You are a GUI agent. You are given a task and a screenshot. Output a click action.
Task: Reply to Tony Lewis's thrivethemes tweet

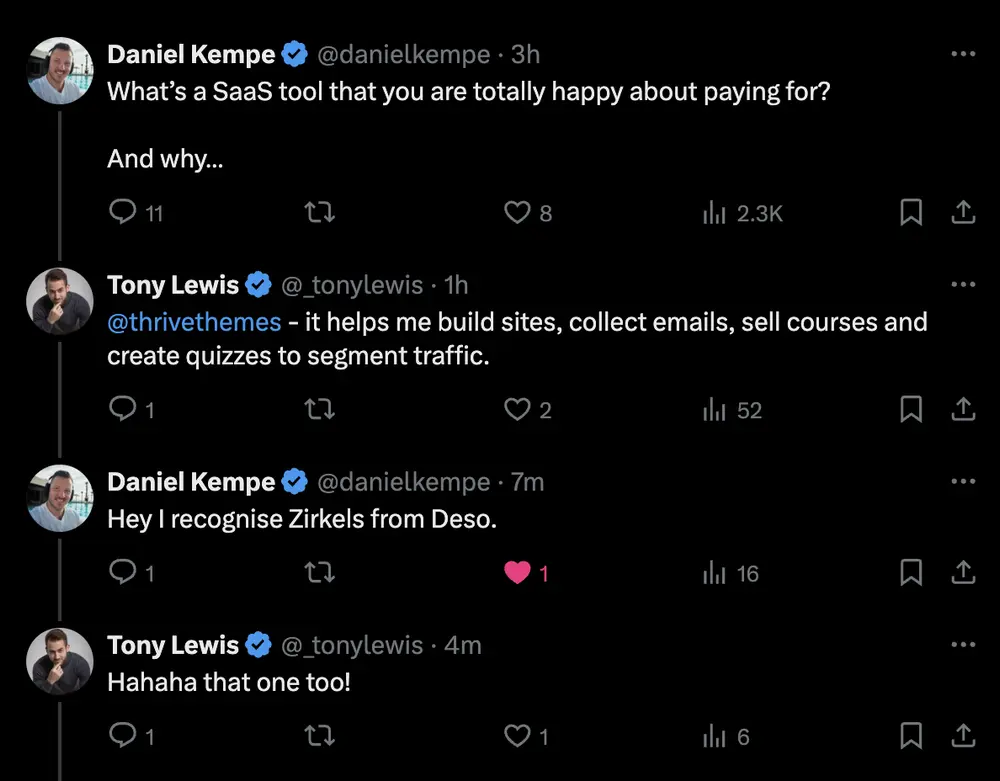pos(122,409)
